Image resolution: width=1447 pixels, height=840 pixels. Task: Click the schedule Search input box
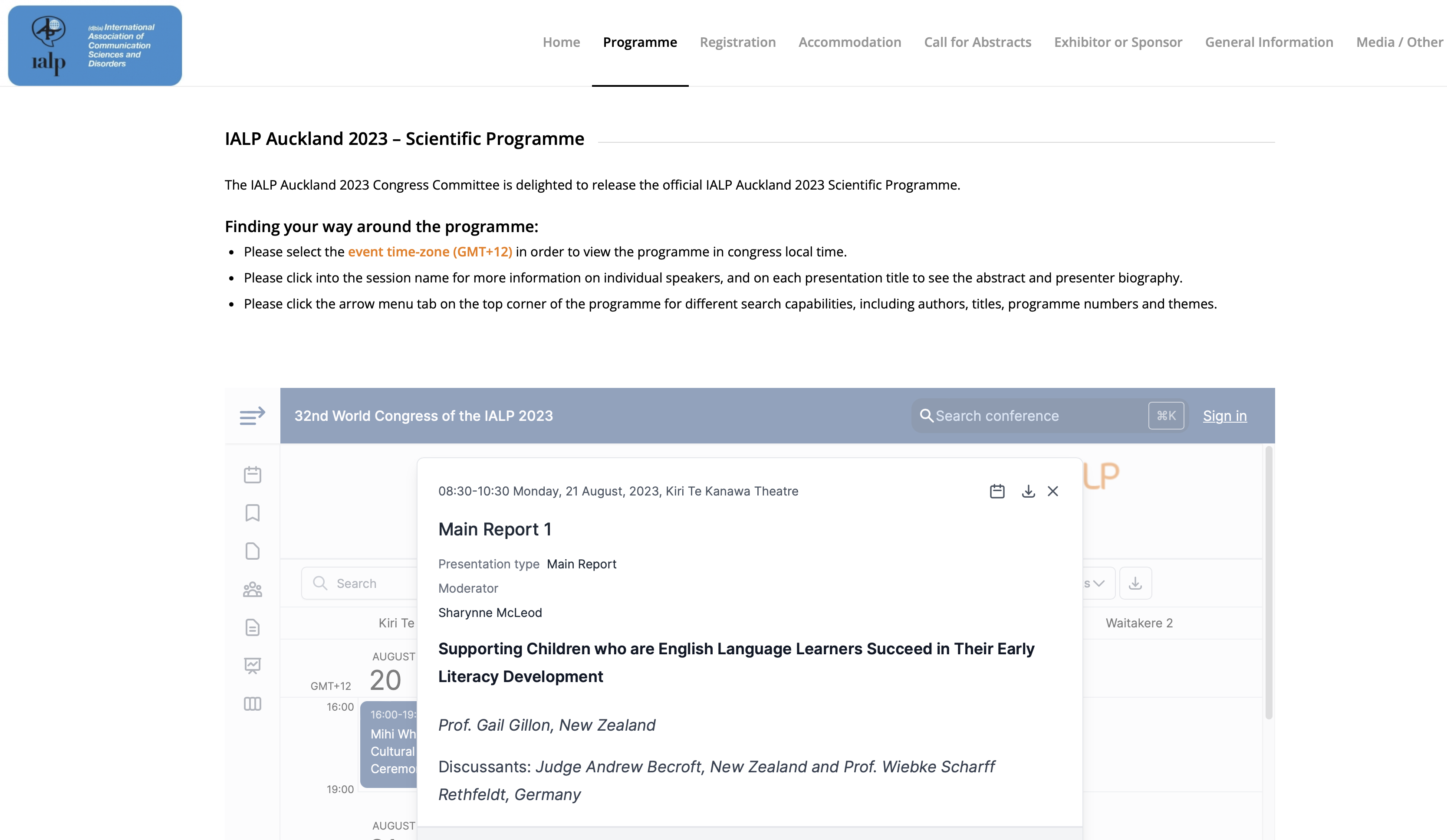pyautogui.click(x=359, y=583)
